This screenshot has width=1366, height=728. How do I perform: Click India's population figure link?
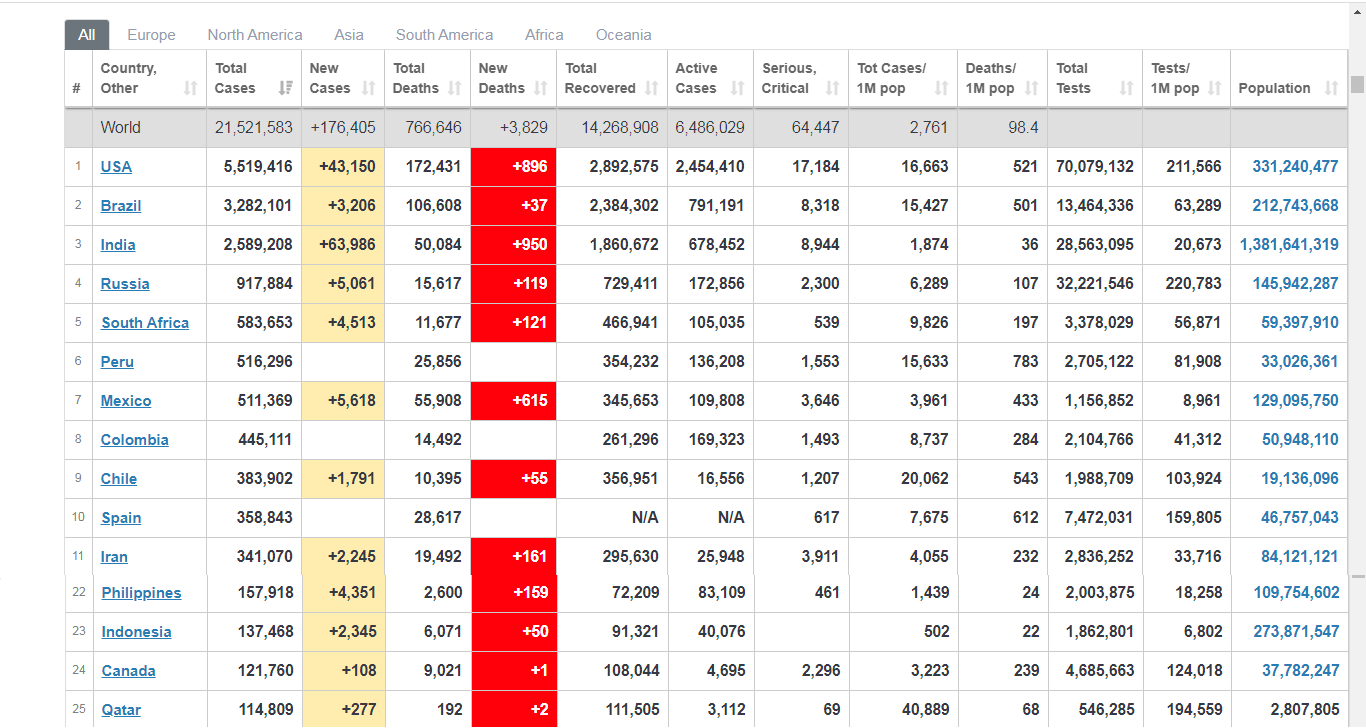[1289, 245]
